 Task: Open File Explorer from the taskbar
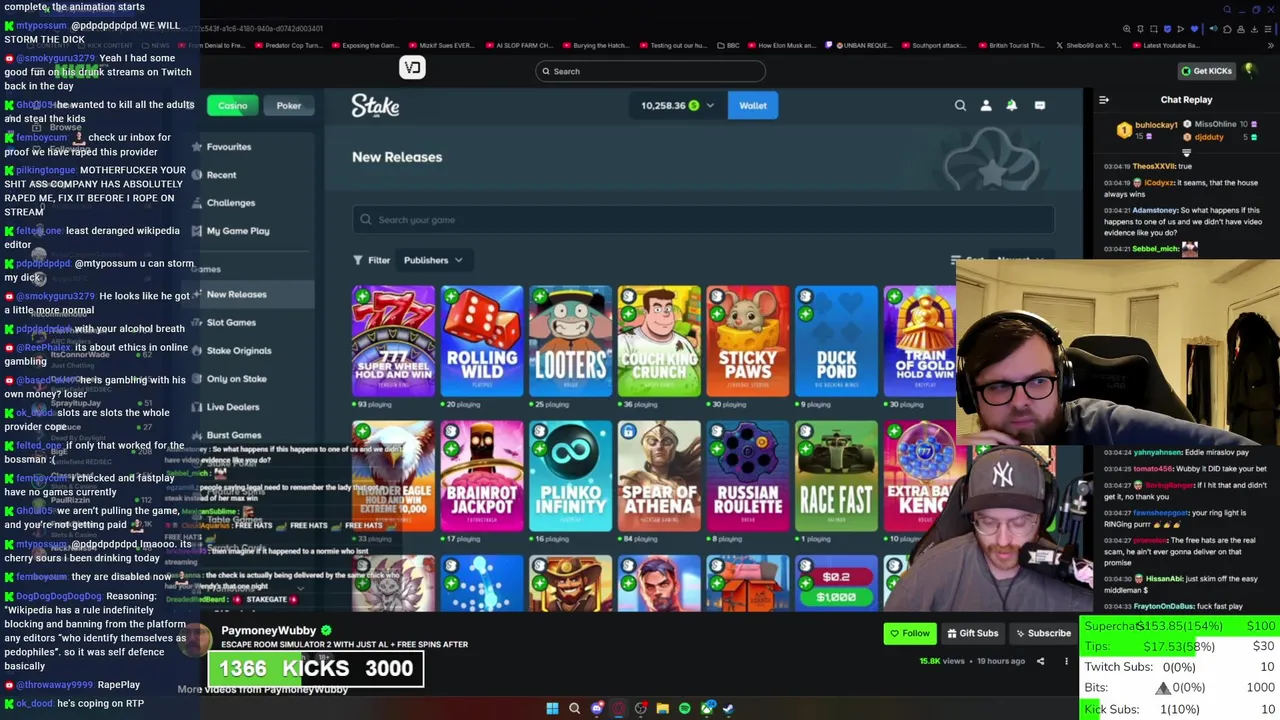pos(662,708)
